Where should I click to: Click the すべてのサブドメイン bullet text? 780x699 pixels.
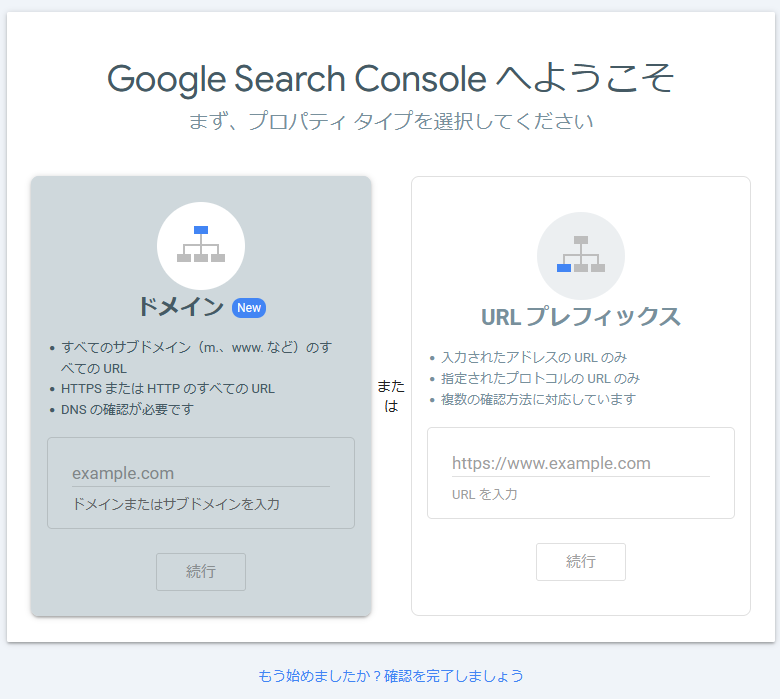(196, 358)
